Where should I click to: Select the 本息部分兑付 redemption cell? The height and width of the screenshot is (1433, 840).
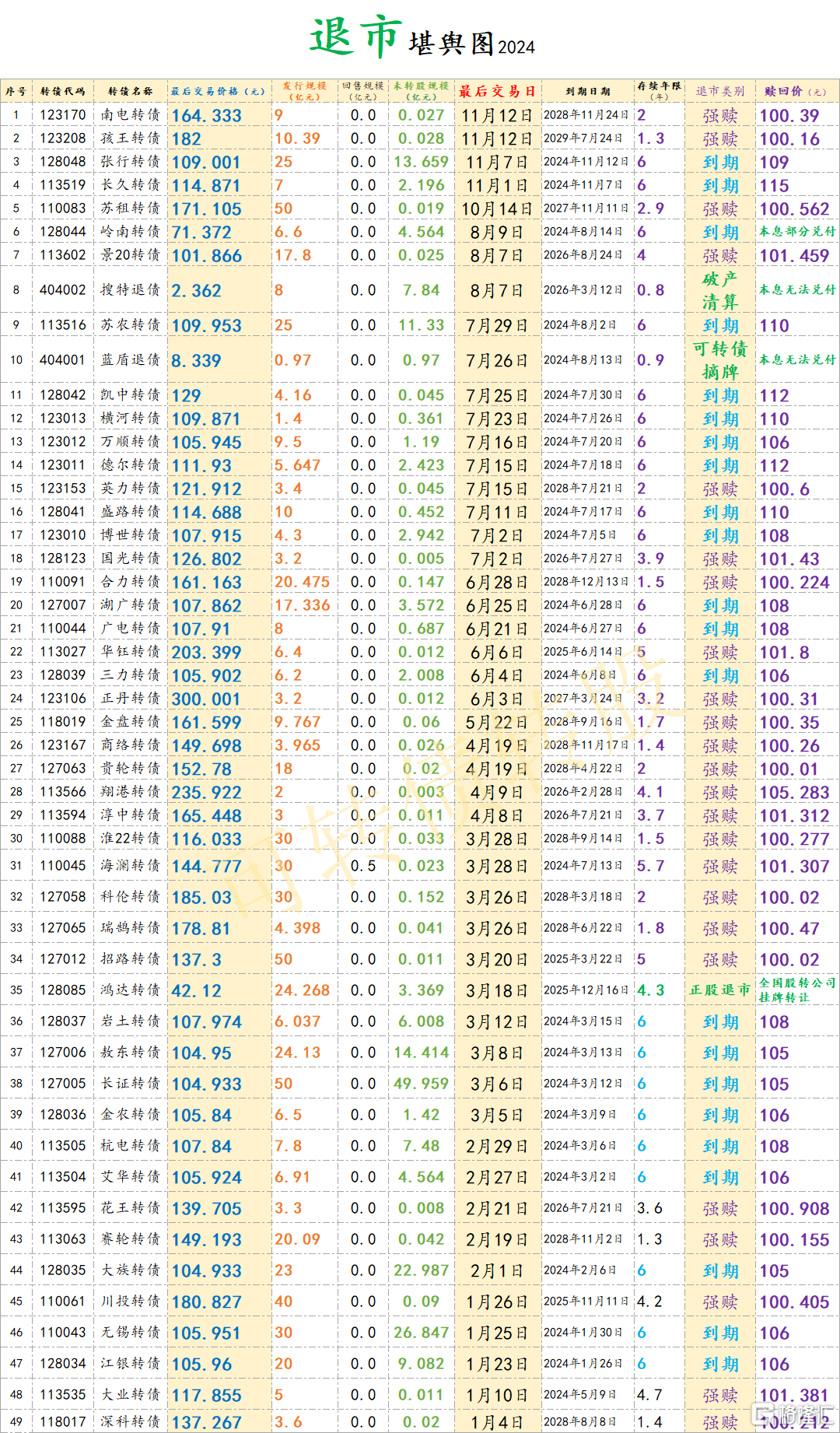(797, 232)
